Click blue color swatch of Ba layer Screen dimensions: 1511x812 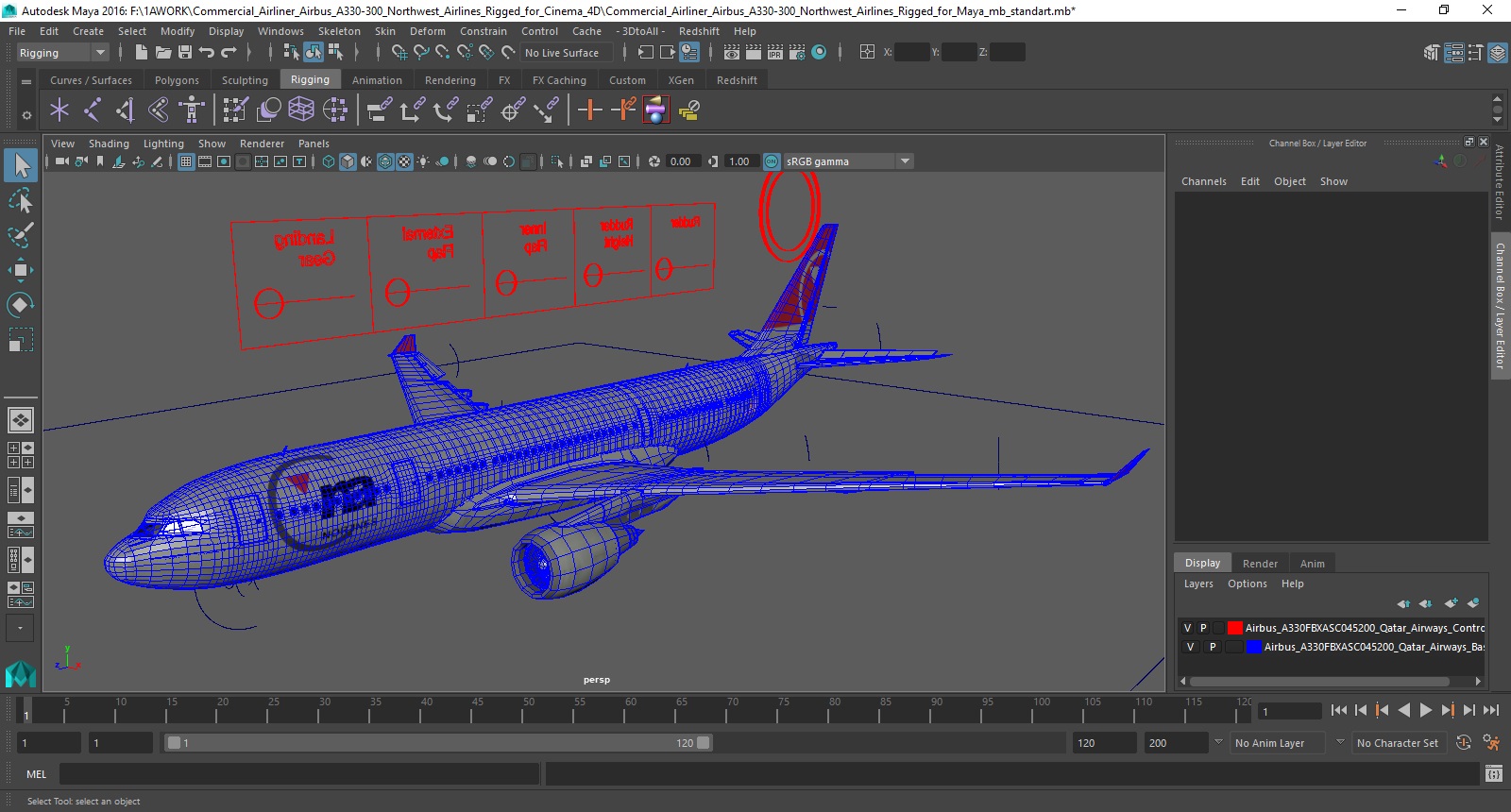(x=1254, y=647)
